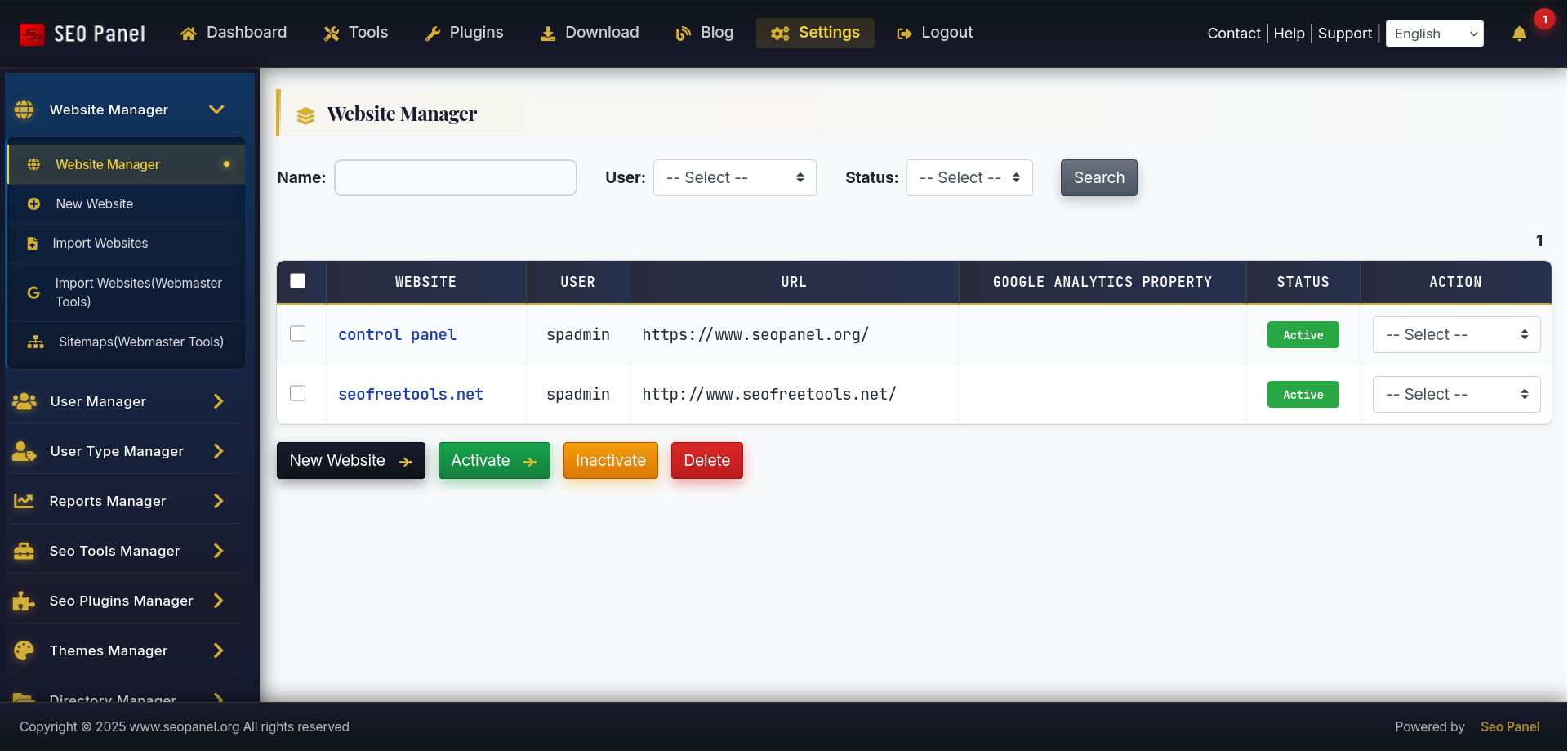Image resolution: width=1568 pixels, height=751 pixels.
Task: Tick the checkbox for control panel row
Action: [298, 333]
